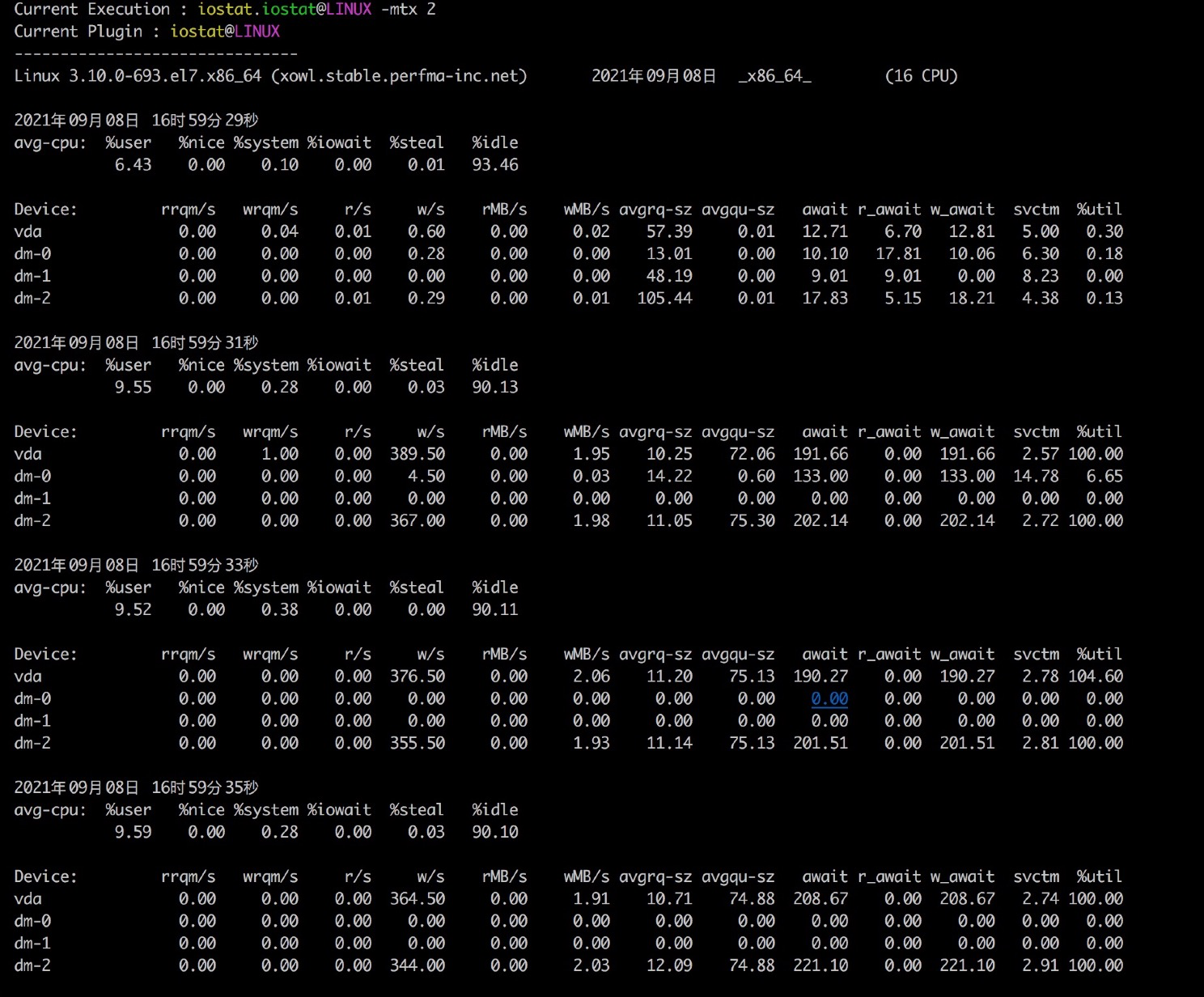The width and height of the screenshot is (1204, 997).
Task: Click the 93.46 %idle value
Action: [495, 165]
